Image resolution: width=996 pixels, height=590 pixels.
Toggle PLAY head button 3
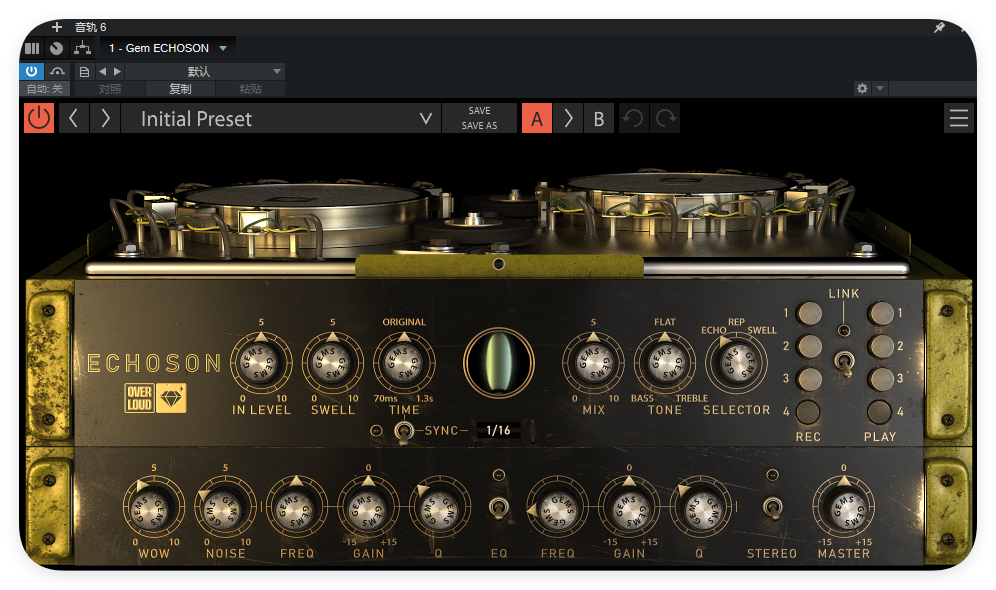pos(880,379)
